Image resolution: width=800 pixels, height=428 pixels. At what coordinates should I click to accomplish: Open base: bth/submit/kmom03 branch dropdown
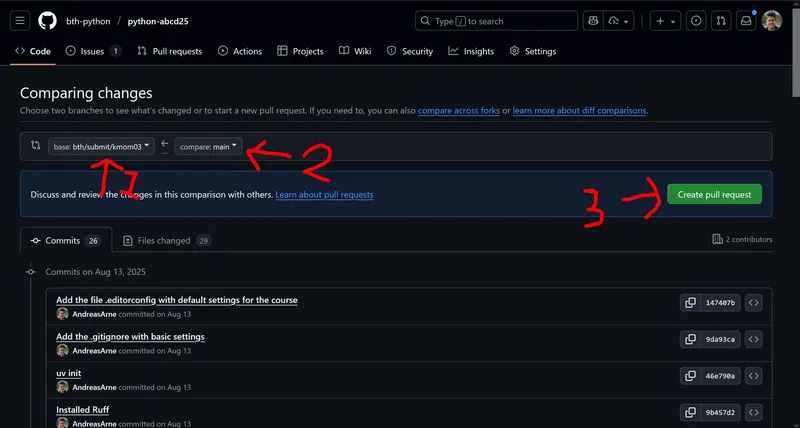pyautogui.click(x=102, y=147)
